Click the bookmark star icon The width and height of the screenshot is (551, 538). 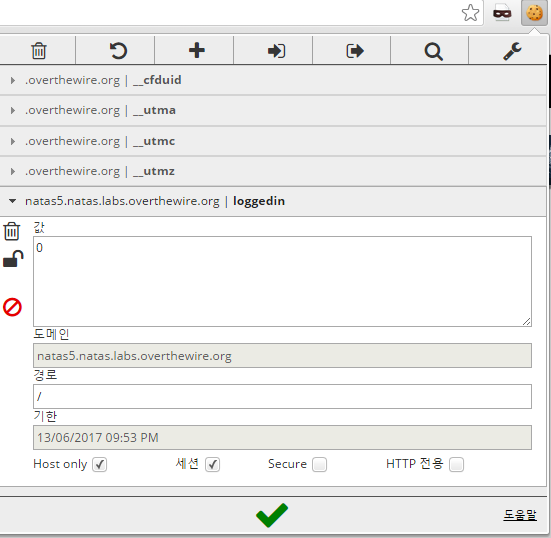470,13
